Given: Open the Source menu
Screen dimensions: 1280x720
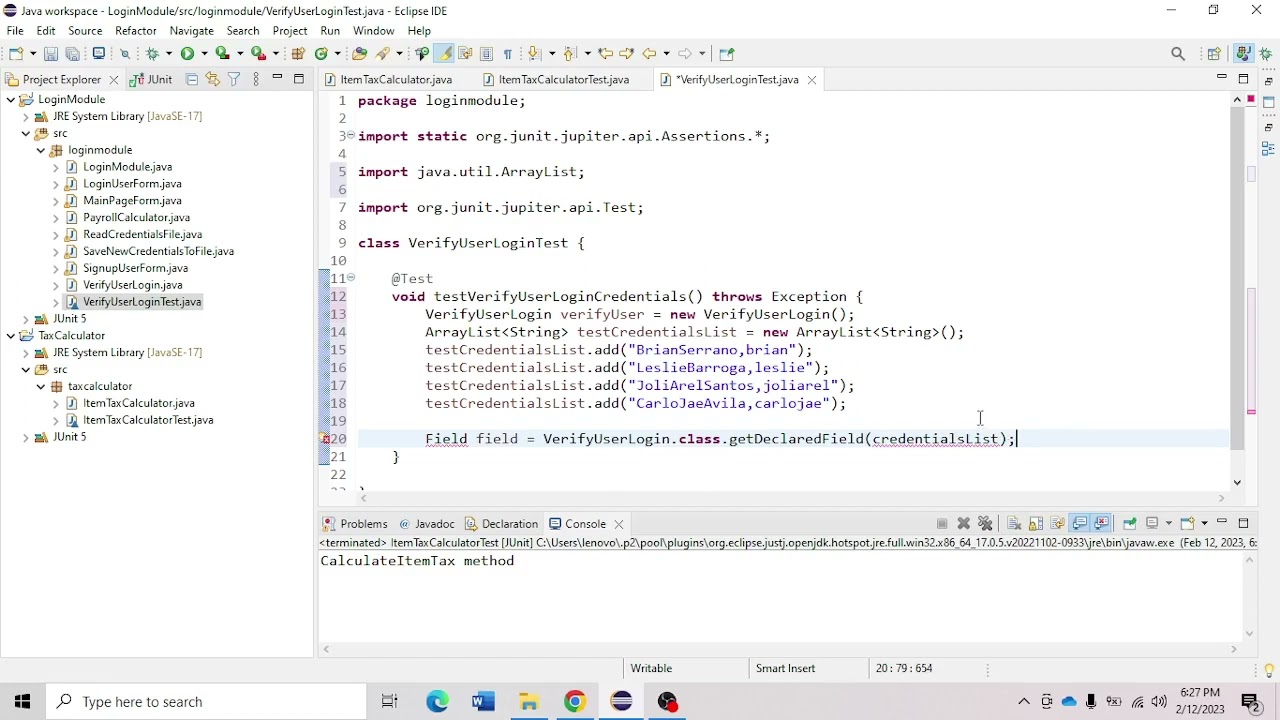Looking at the screenshot, I should pos(85,31).
